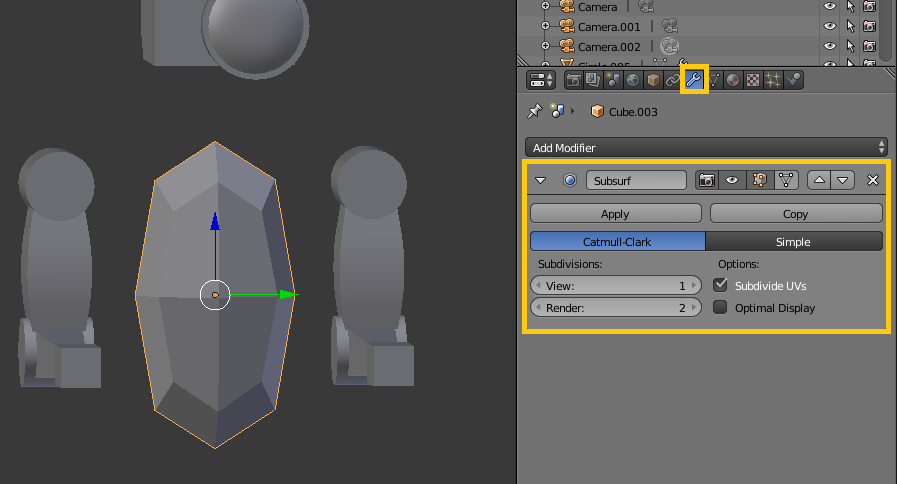Click the breadcrumb arrow after scene icon
The width and height of the screenshot is (897, 484).
(573, 111)
